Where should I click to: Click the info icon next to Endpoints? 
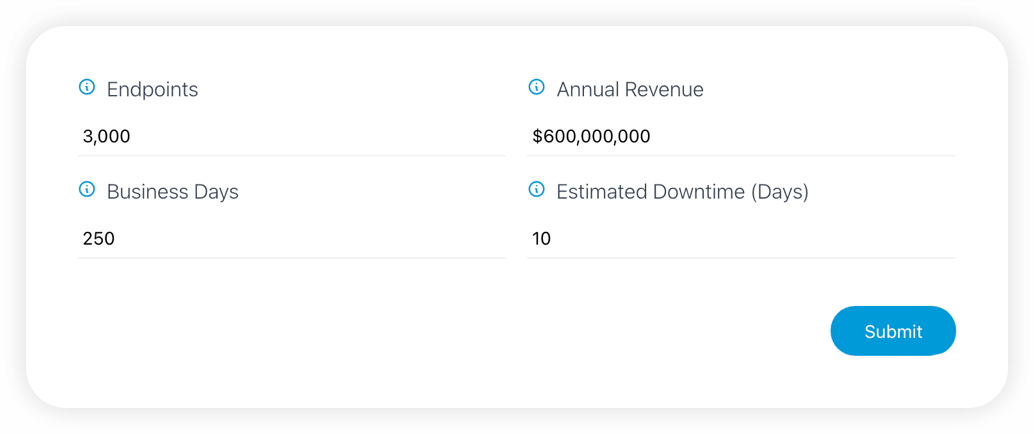(x=86, y=87)
